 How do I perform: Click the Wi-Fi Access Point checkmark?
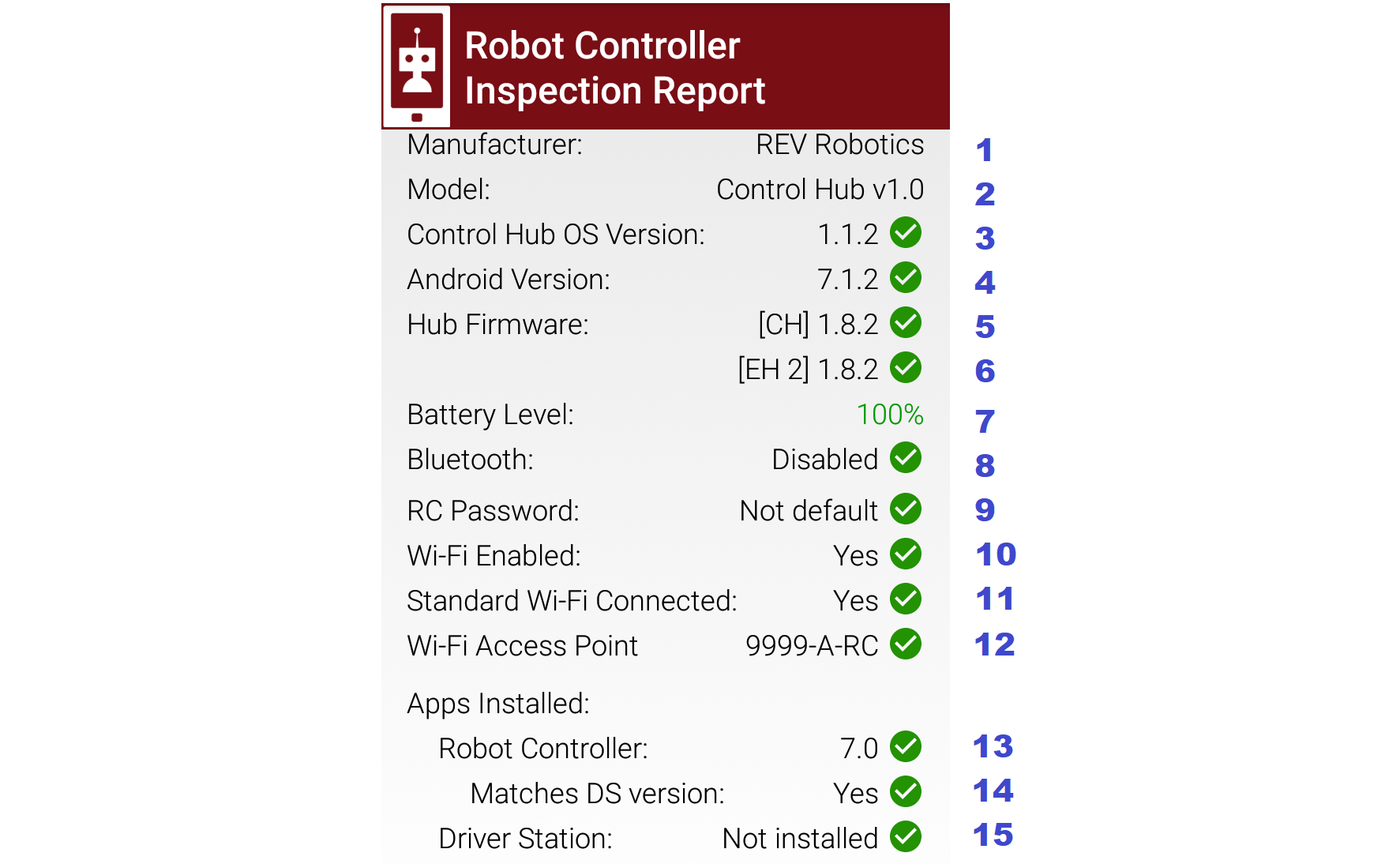coord(906,644)
